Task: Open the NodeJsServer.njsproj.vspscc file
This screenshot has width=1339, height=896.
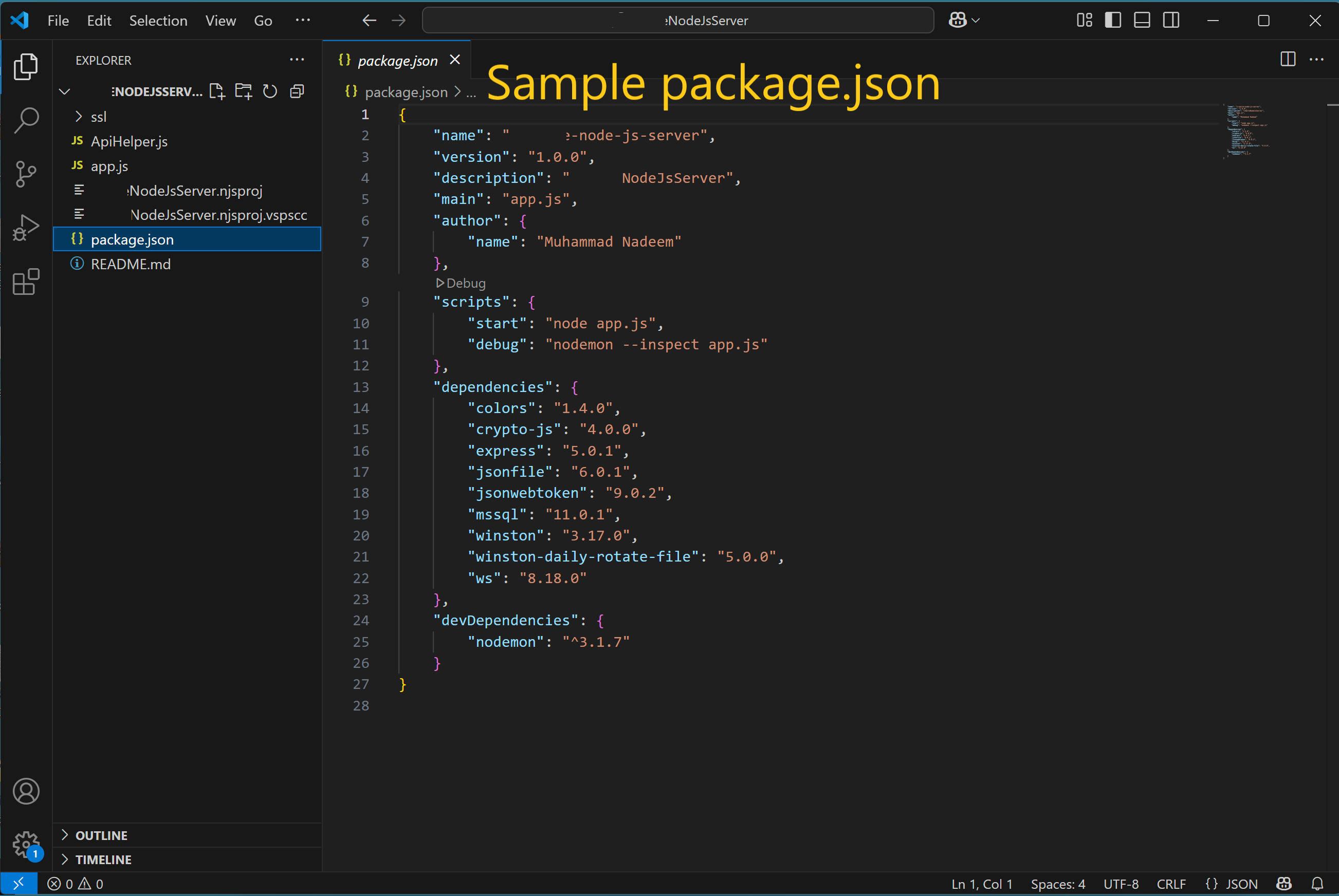Action: pyautogui.click(x=218, y=215)
